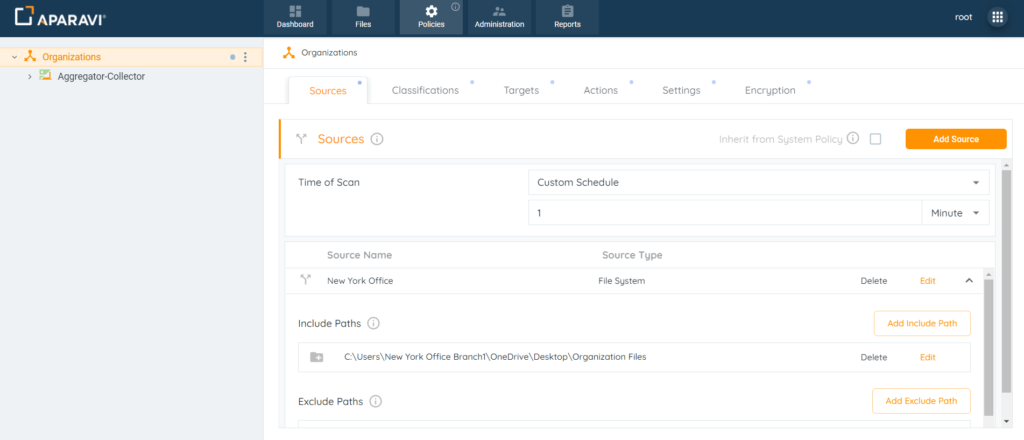
Task: Click the outer panel scrollbar
Action: (1006, 281)
